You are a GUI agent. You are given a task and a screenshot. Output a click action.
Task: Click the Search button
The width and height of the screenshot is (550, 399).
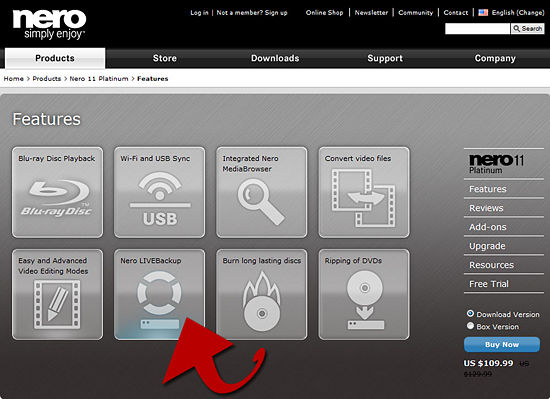coord(528,29)
